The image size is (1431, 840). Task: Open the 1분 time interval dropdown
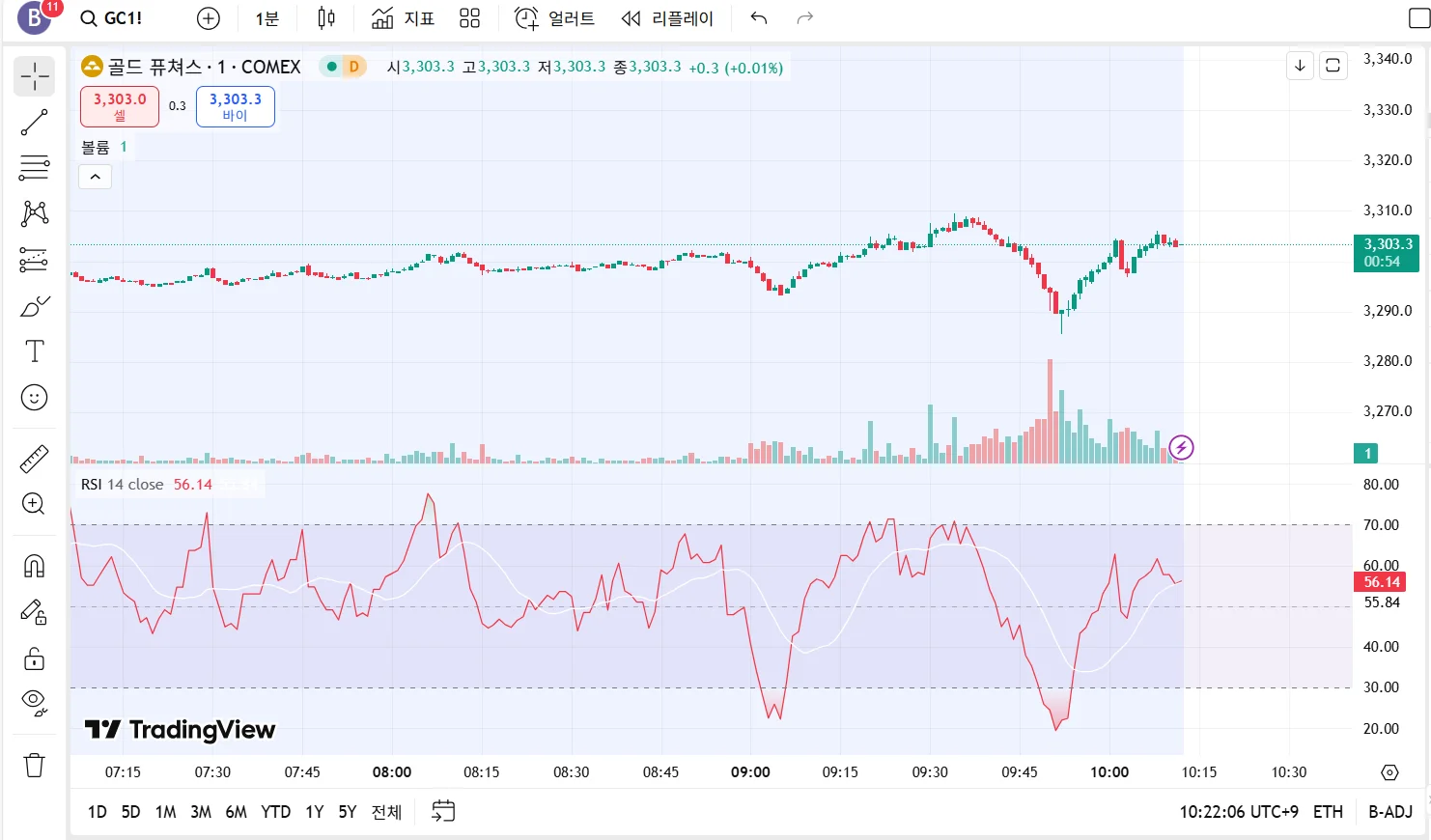tap(267, 18)
